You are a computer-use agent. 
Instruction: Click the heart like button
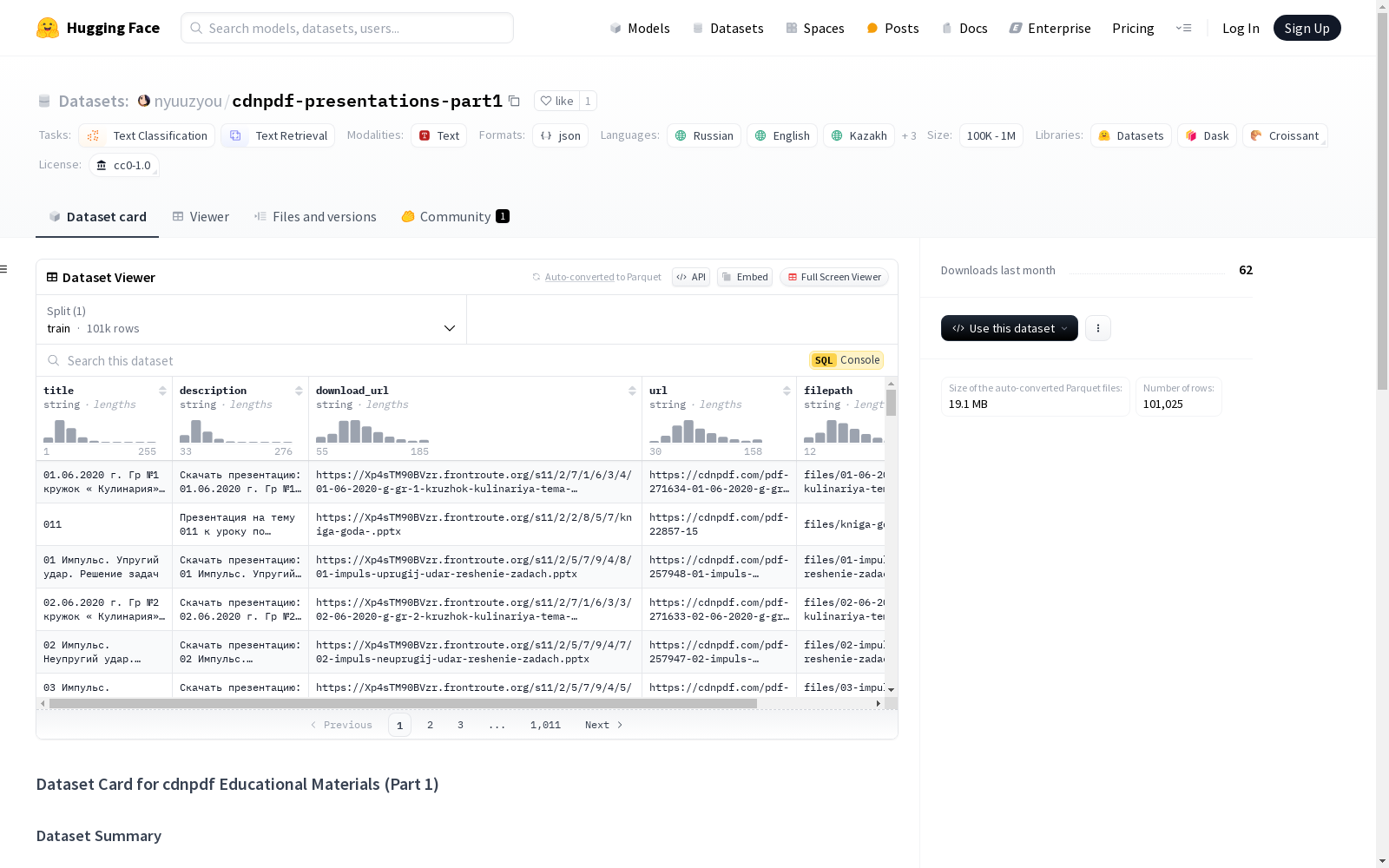pyautogui.click(x=556, y=101)
